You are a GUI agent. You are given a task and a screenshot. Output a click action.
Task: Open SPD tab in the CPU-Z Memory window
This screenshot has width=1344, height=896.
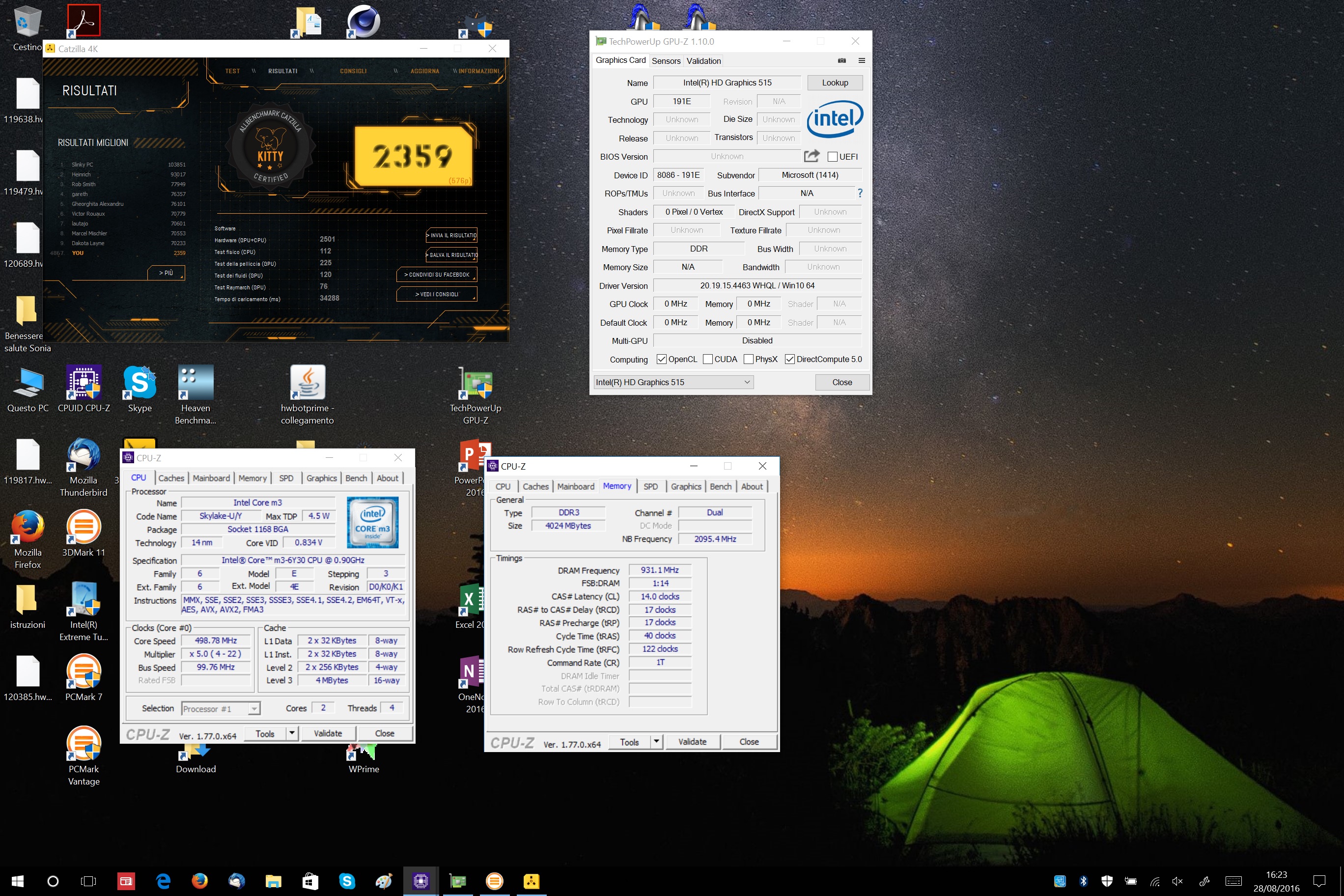650,486
